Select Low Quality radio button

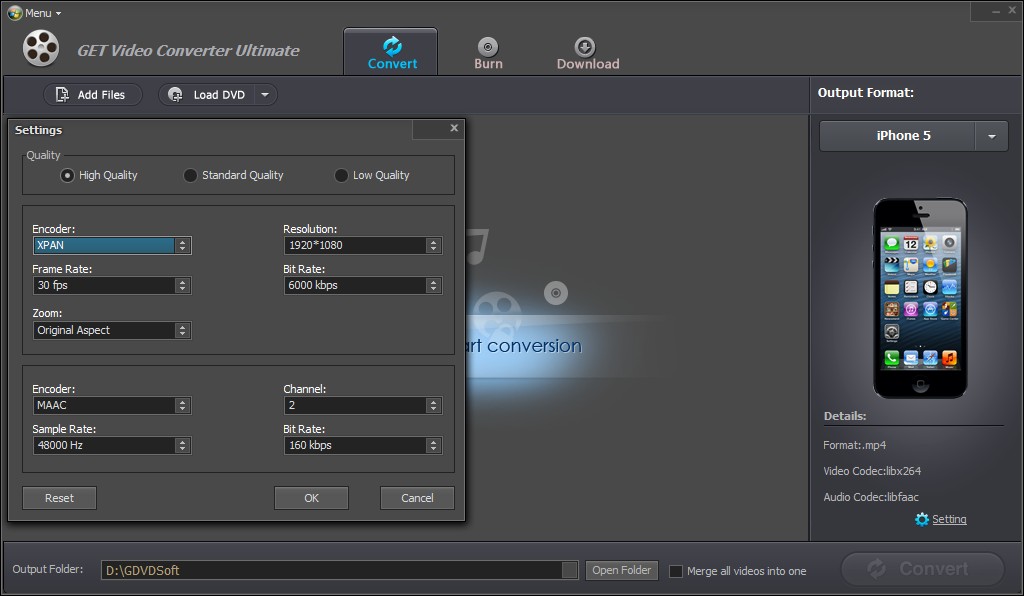tap(341, 176)
